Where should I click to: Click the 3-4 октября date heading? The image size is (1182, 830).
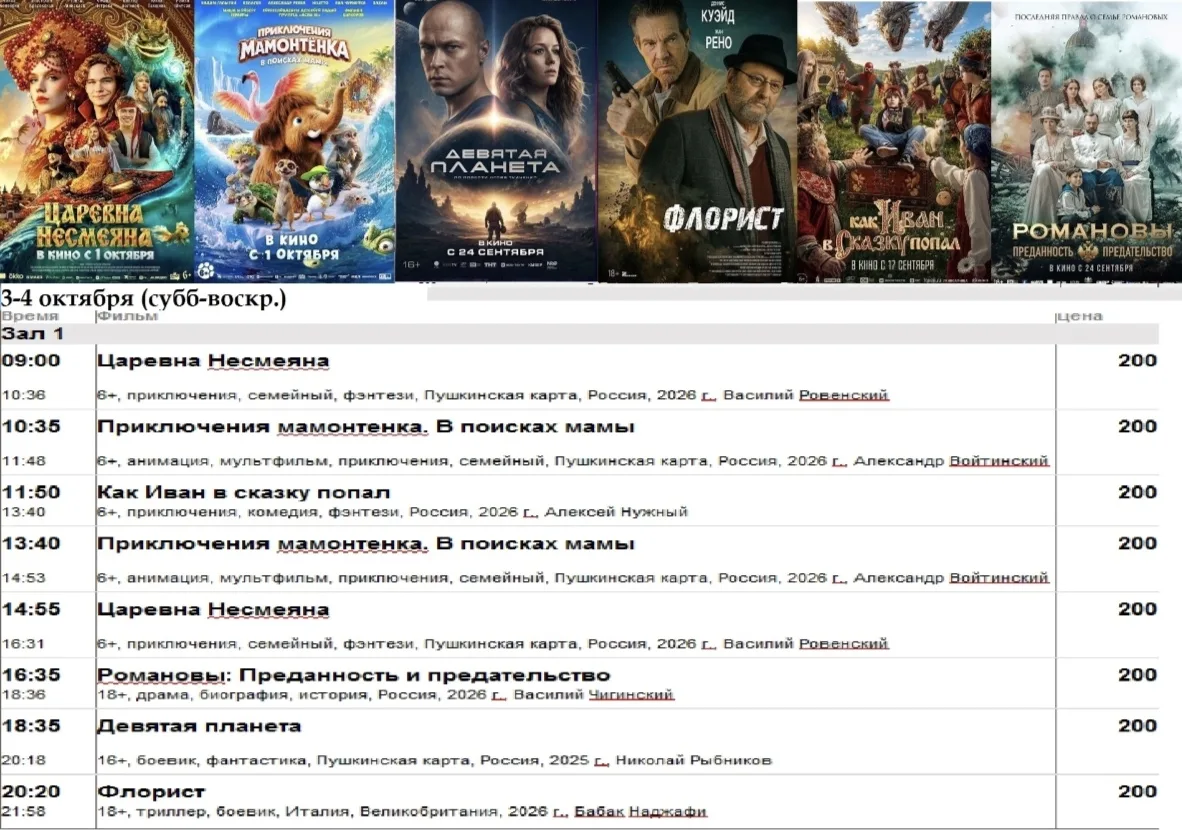pyautogui.click(x=143, y=299)
